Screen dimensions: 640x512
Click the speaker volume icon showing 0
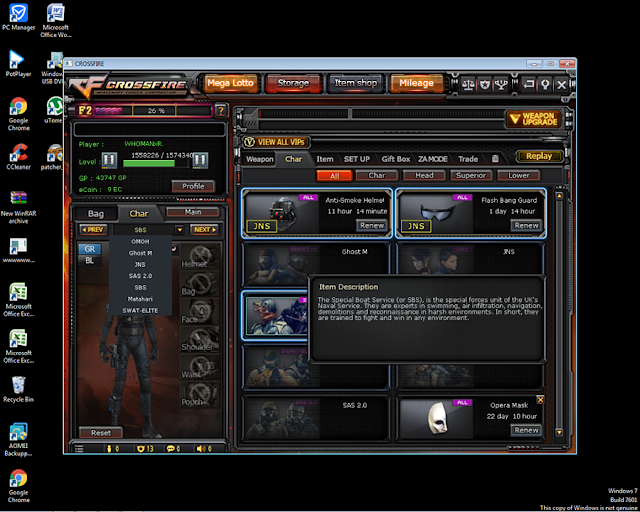201,449
